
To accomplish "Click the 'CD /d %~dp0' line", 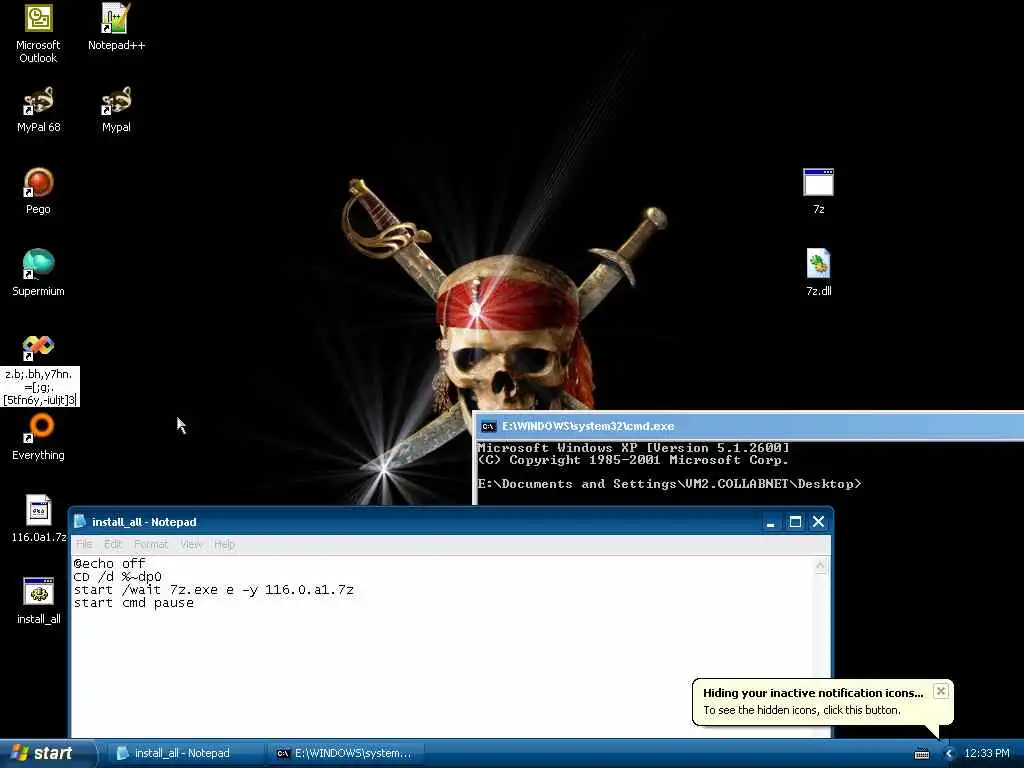I will pyautogui.click(x=117, y=577).
